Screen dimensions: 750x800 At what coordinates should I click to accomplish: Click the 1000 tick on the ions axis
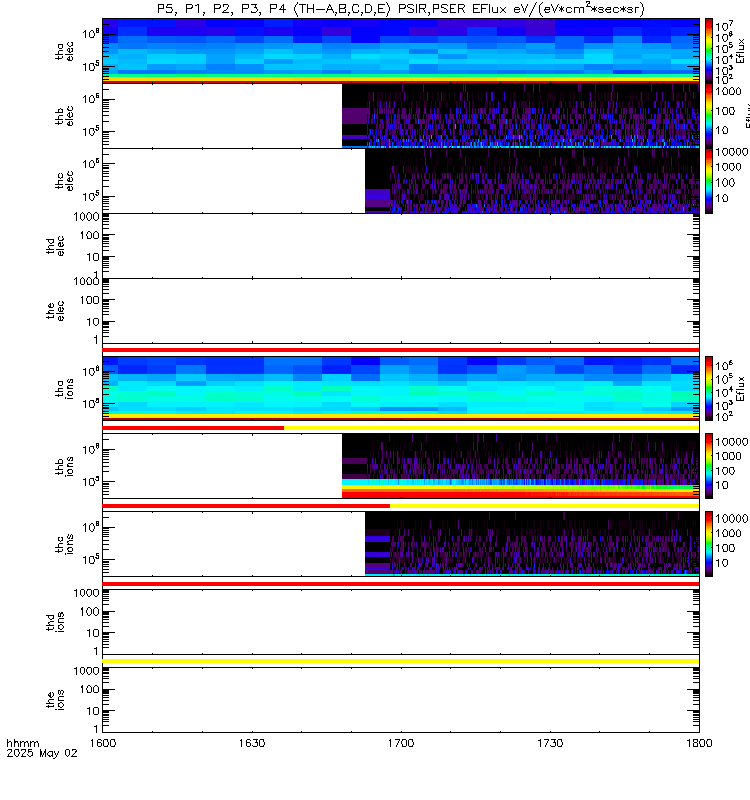(x=86, y=671)
